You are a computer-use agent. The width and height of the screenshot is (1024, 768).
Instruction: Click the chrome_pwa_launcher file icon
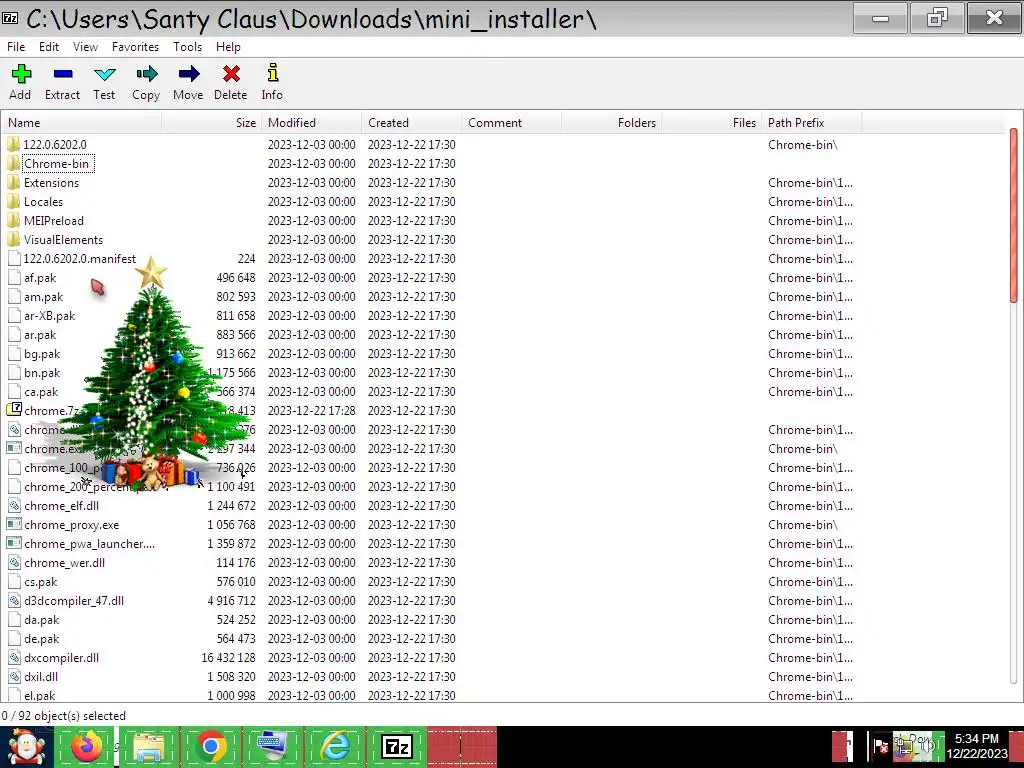(14, 543)
